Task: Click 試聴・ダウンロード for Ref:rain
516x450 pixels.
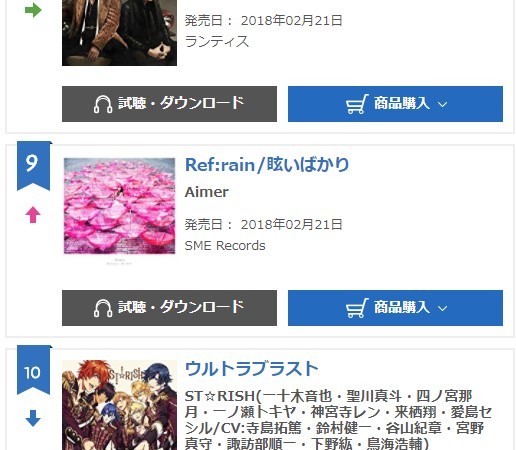Action: pyautogui.click(x=169, y=308)
